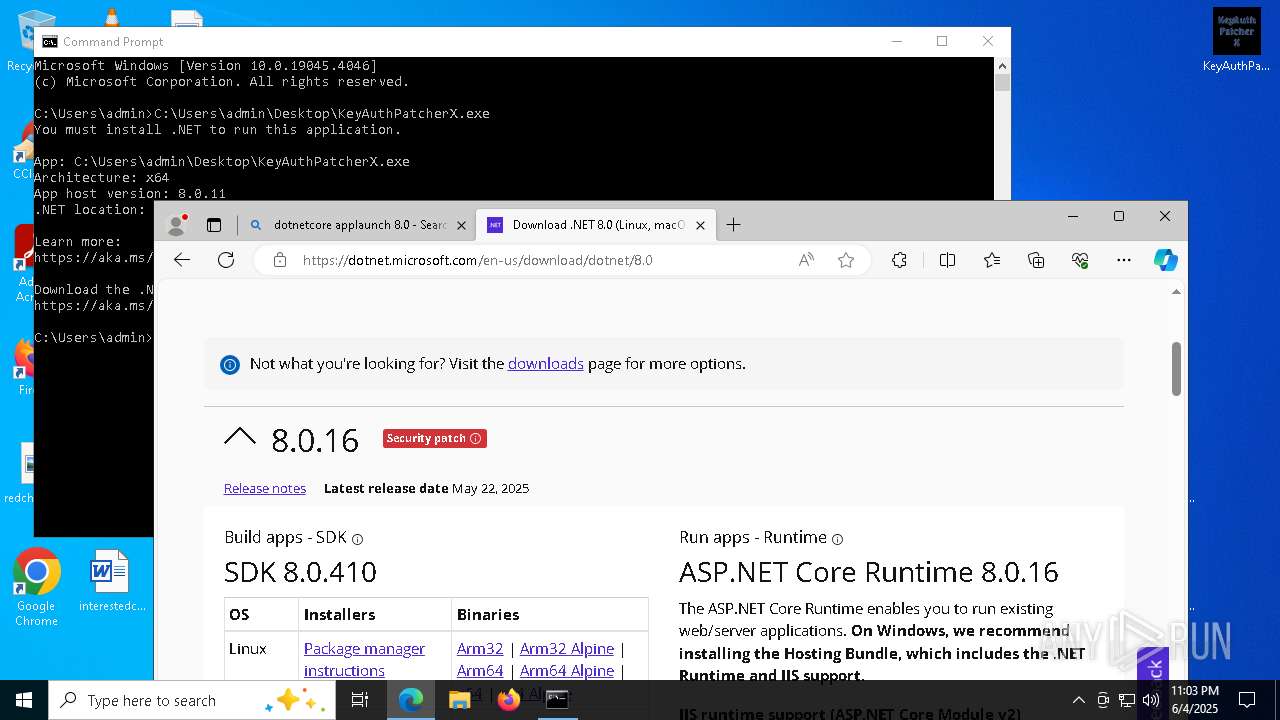Show info icon next to Run apps - Runtime
The height and width of the screenshot is (720, 1280).
click(x=837, y=539)
